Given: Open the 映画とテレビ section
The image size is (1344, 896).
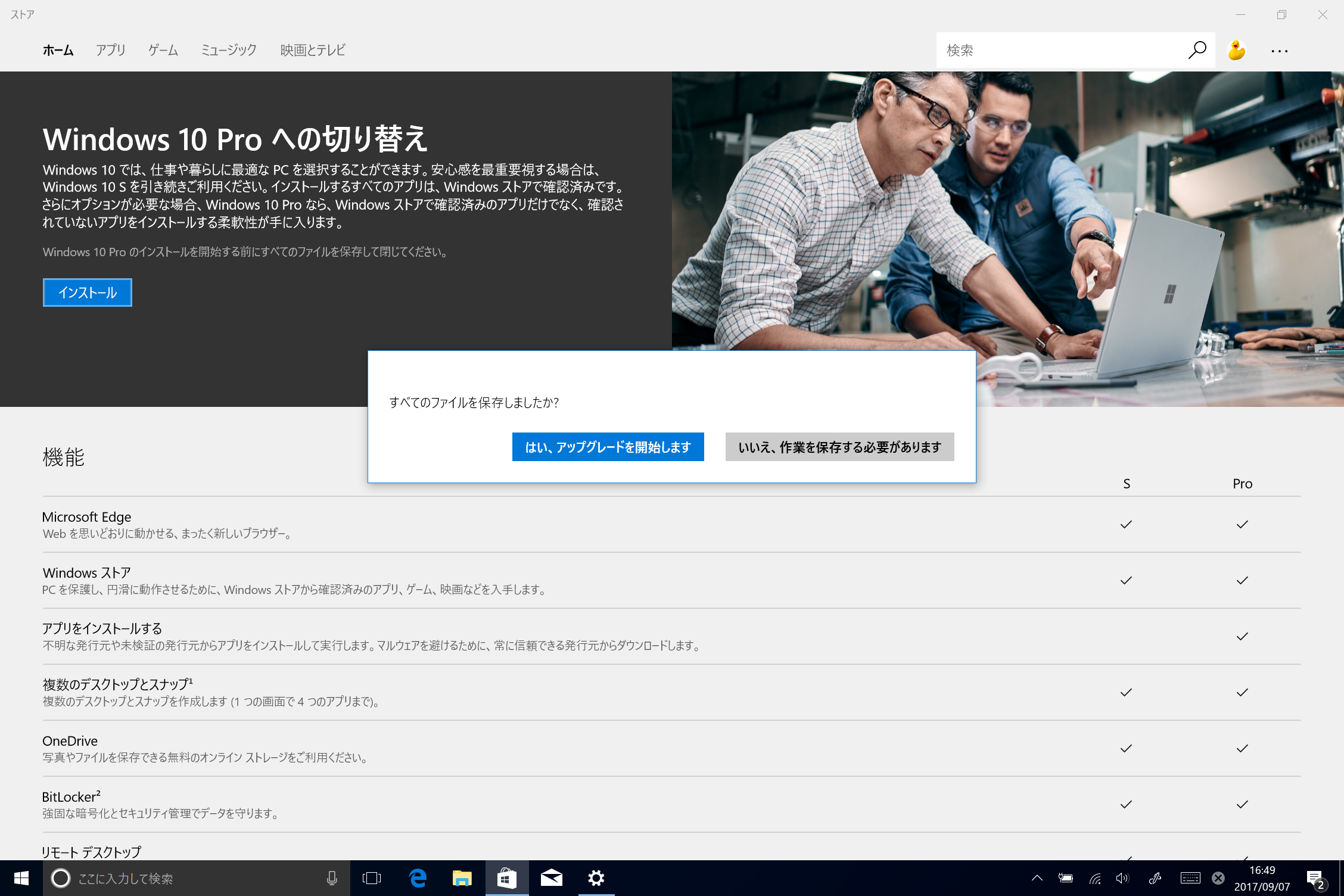Looking at the screenshot, I should click(312, 50).
